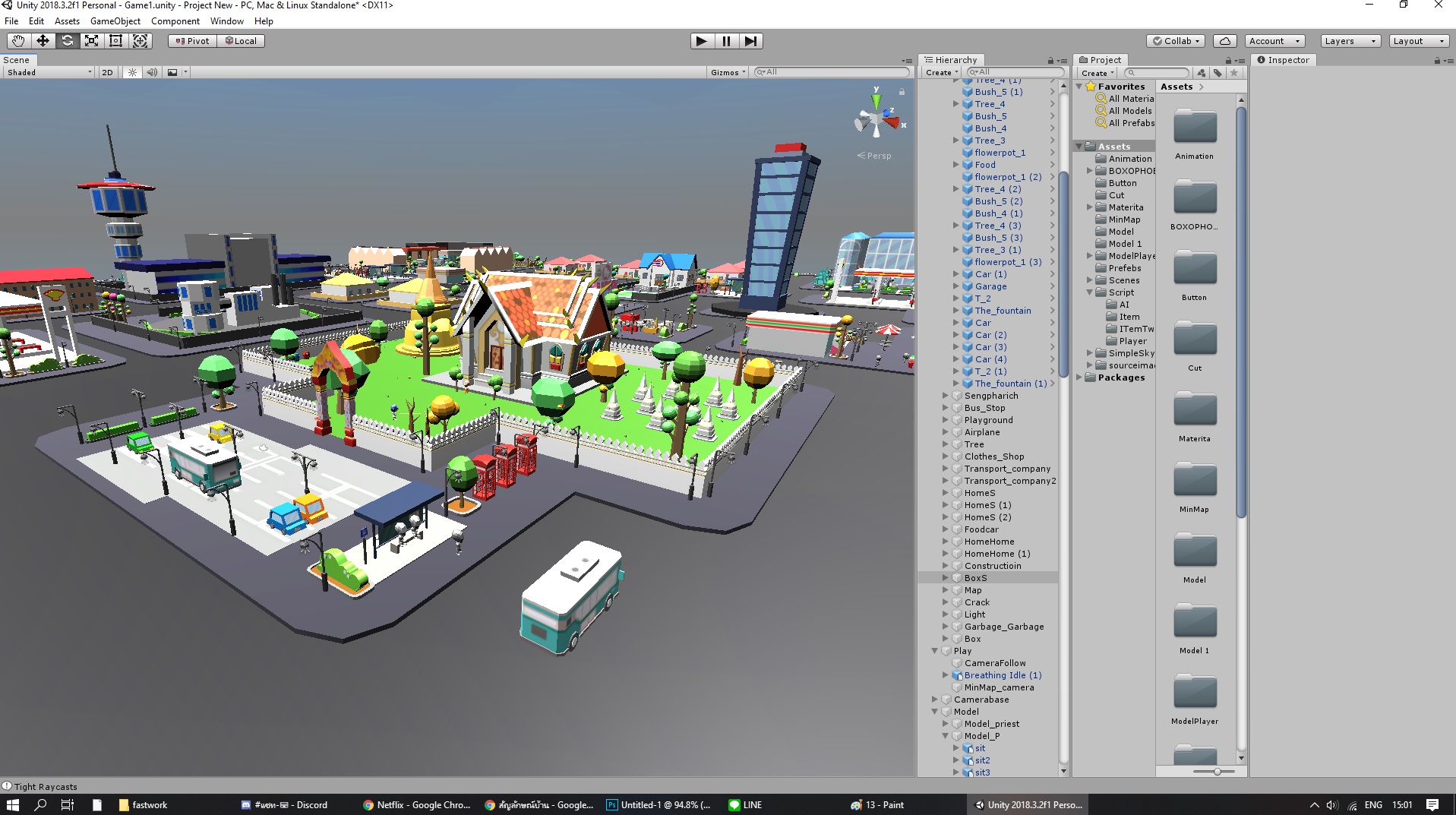This screenshot has height=815, width=1456.
Task: Open the Windows Start menu
Action: click(13, 805)
